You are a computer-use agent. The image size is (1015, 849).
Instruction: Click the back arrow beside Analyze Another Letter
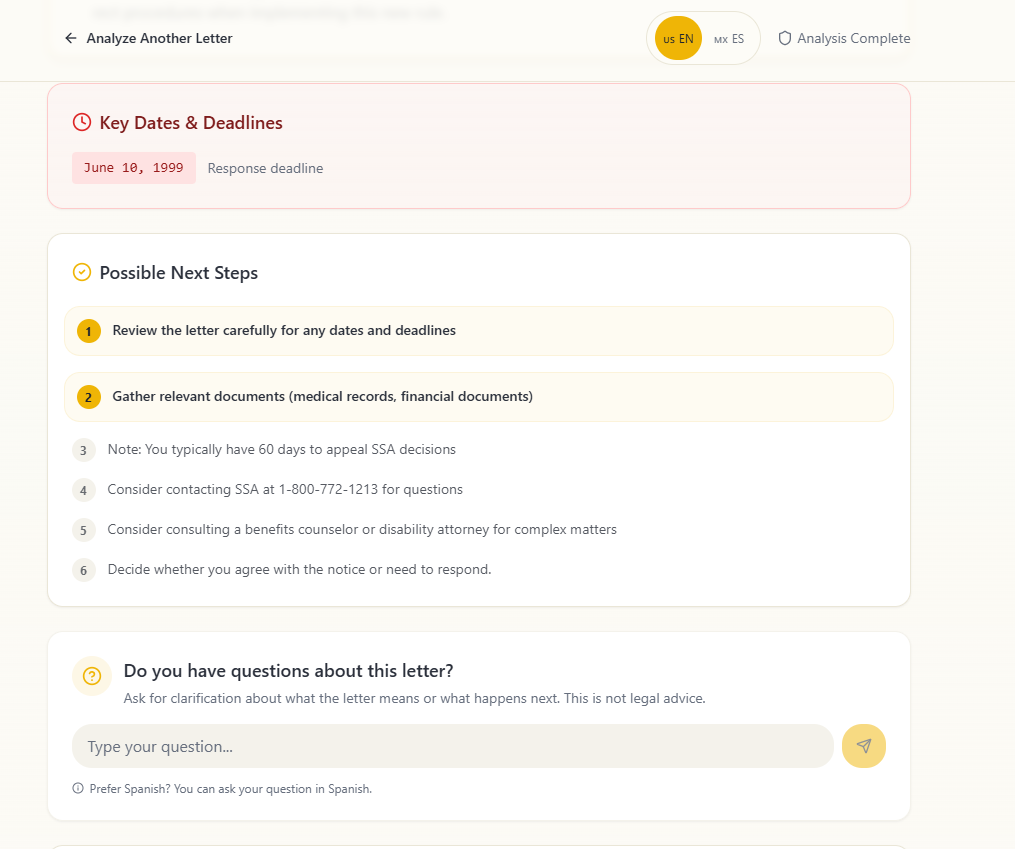(x=69, y=38)
